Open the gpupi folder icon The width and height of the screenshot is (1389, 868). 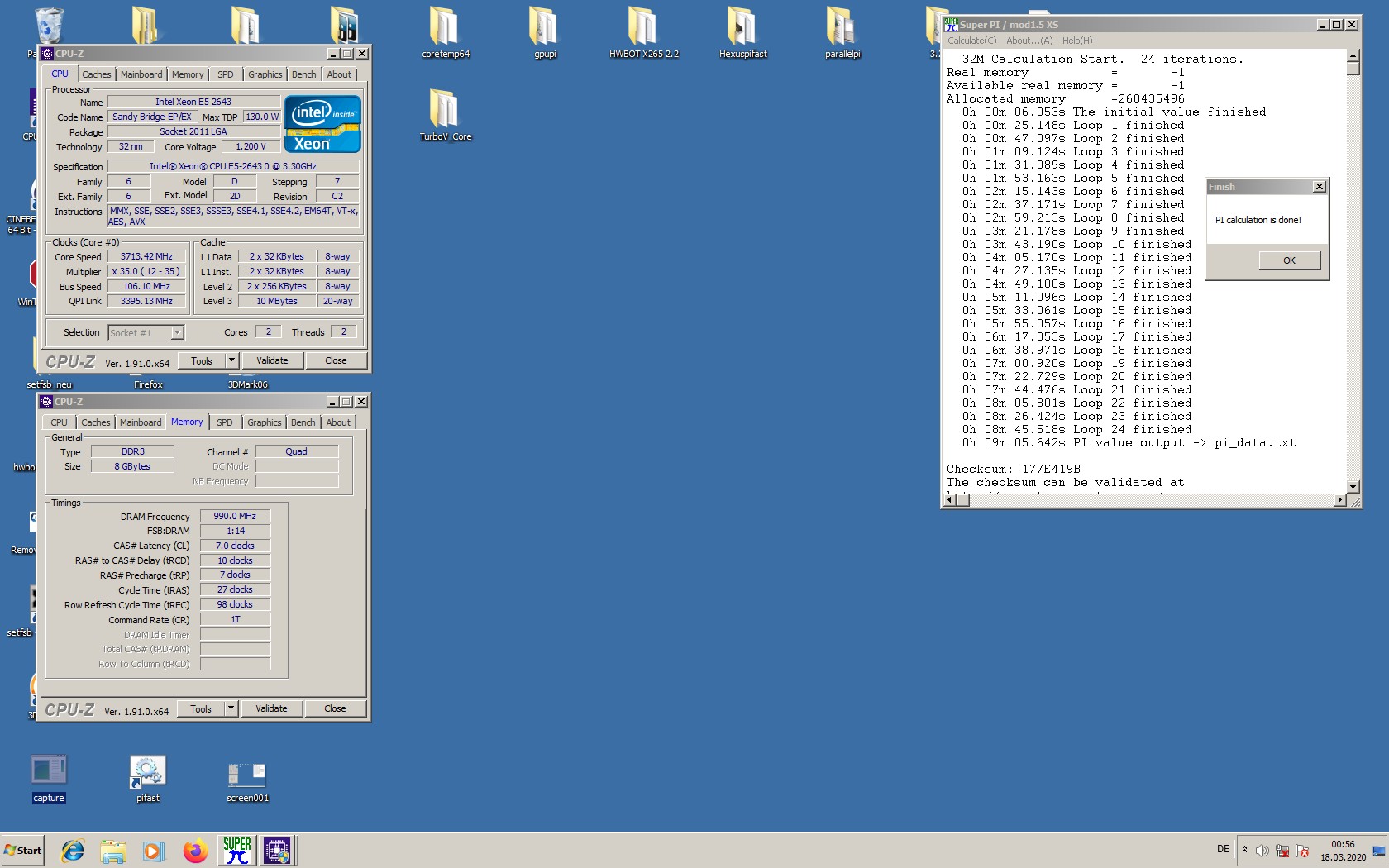[x=544, y=33]
